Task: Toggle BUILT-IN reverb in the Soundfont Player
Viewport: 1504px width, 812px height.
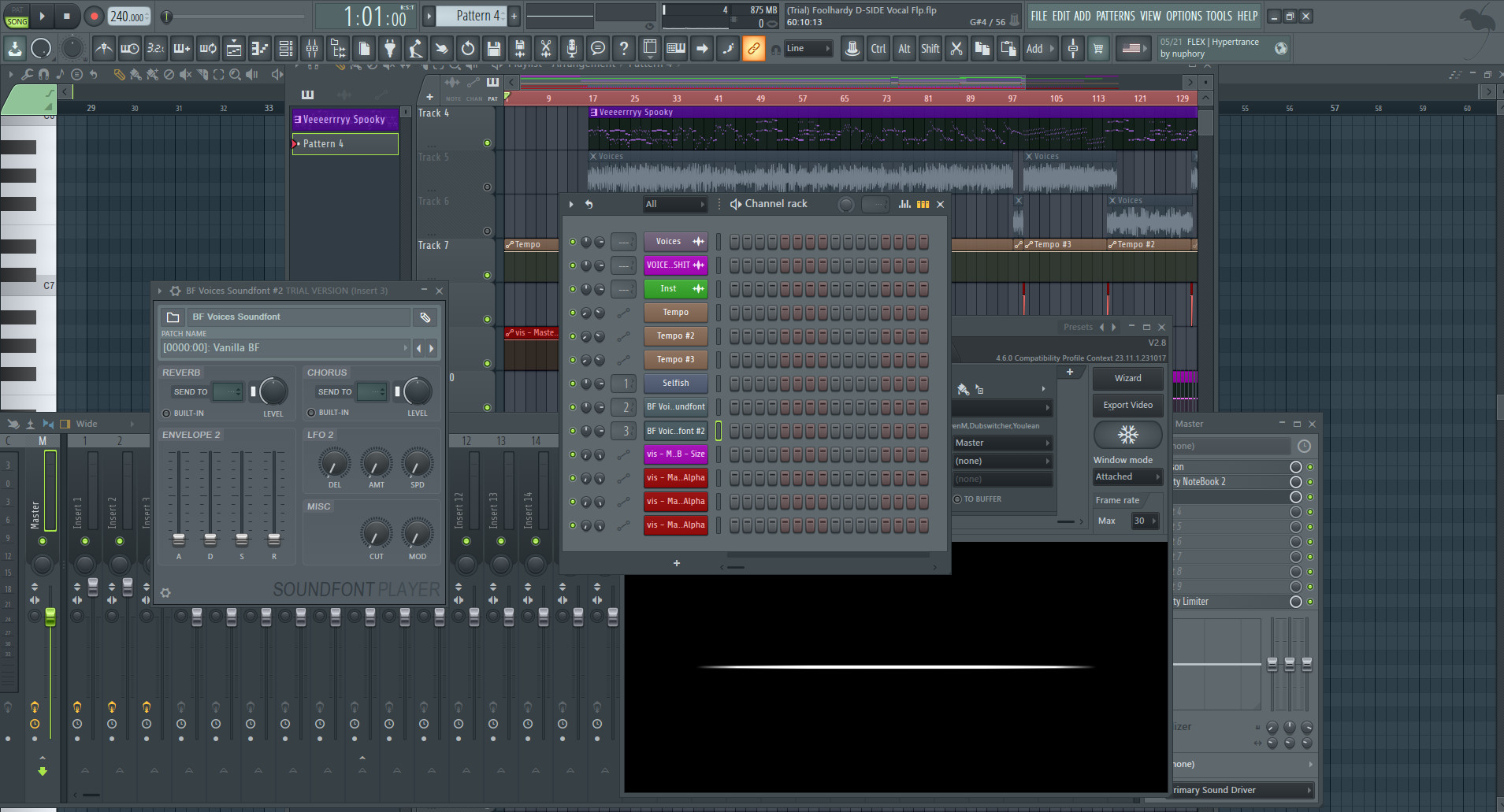Action: tap(166, 413)
